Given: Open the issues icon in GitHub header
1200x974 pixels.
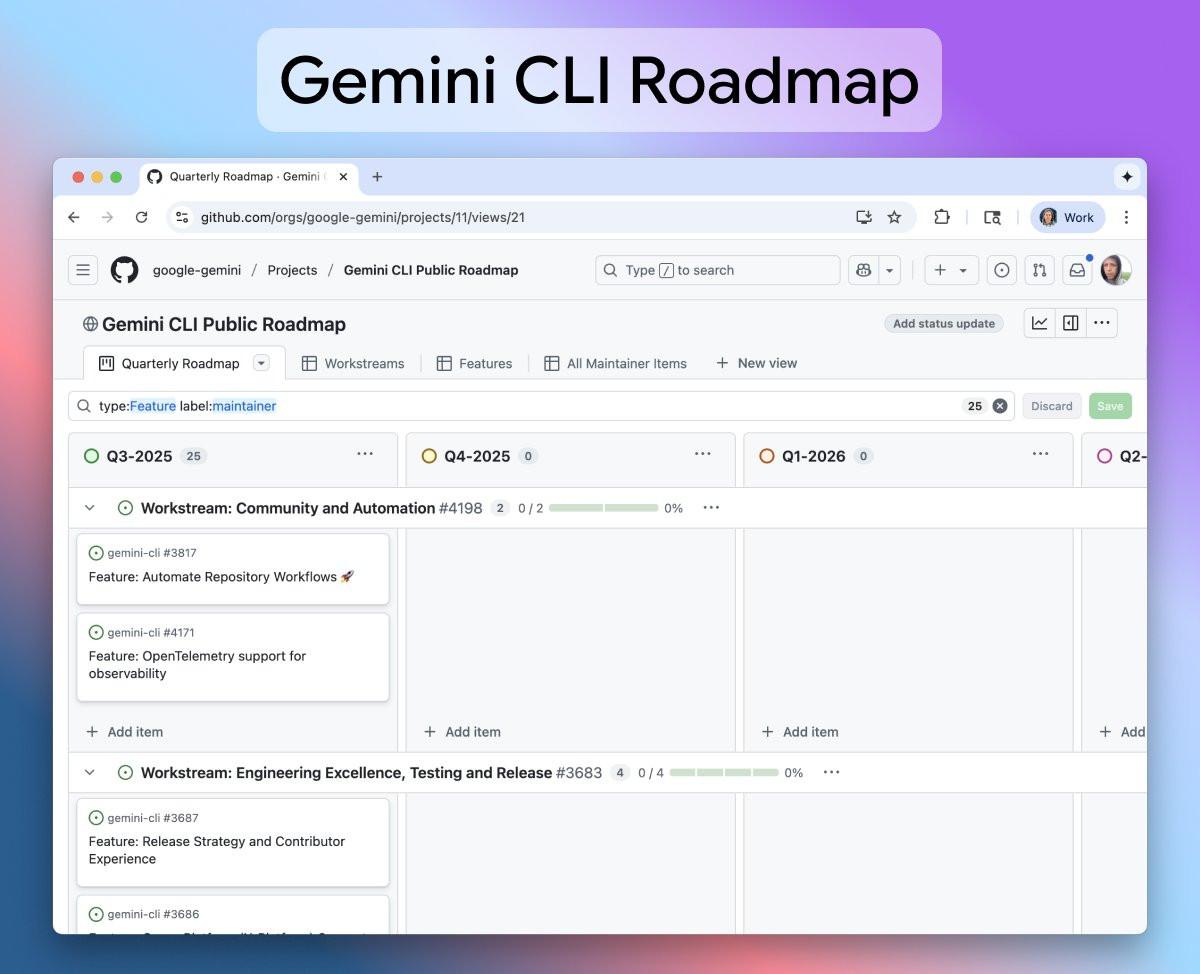Looking at the screenshot, I should (1002, 270).
